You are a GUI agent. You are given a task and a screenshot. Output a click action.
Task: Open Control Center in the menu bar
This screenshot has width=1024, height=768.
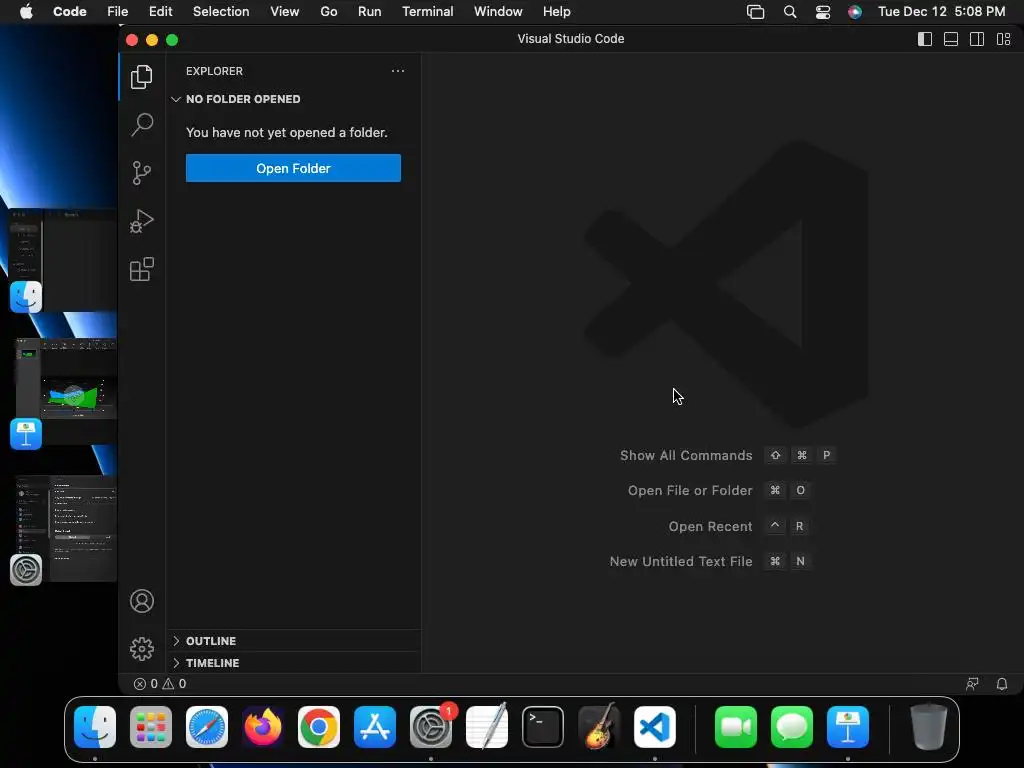pos(823,12)
